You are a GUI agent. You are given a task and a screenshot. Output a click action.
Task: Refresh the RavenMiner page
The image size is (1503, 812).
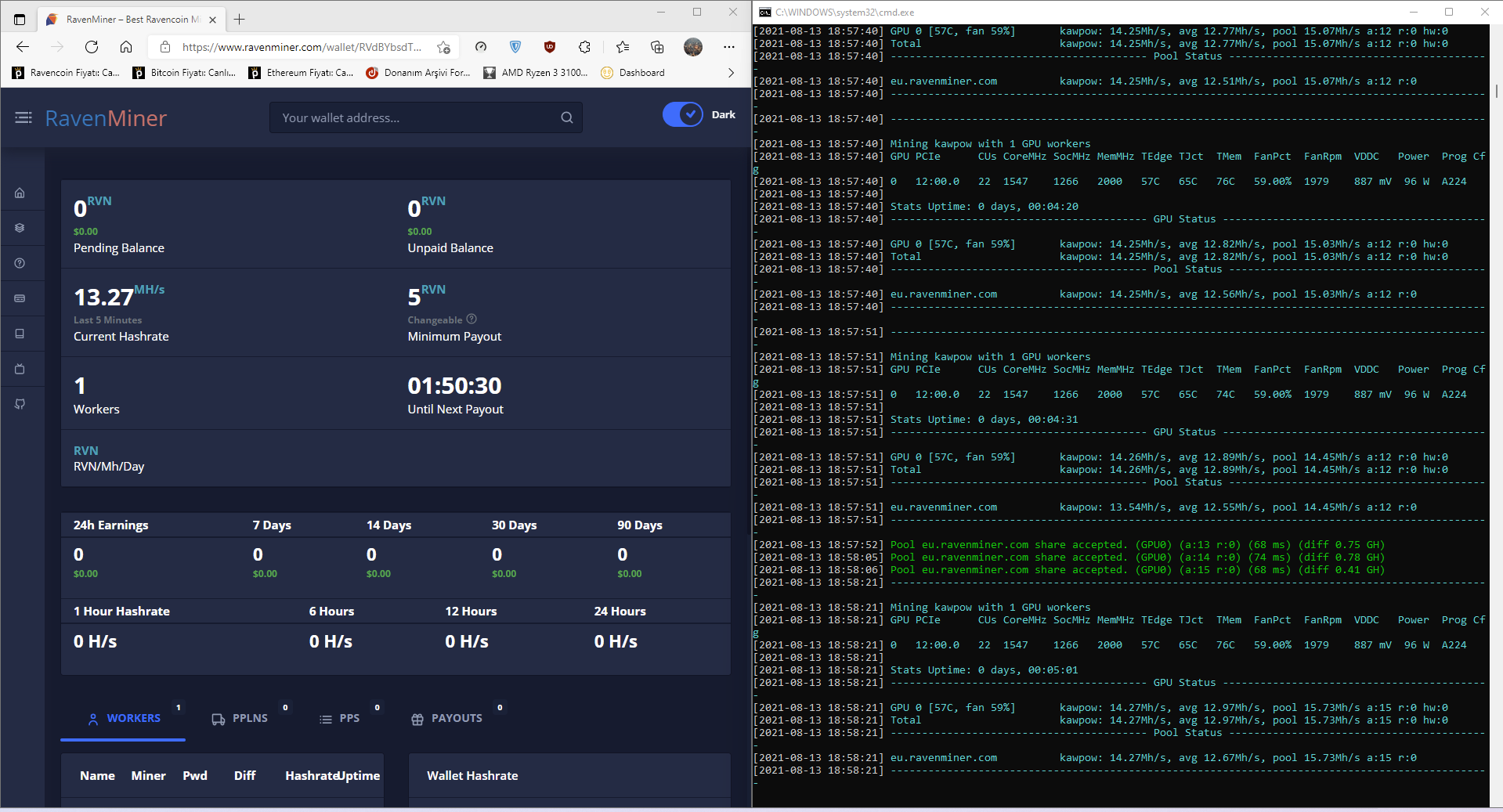(x=92, y=47)
